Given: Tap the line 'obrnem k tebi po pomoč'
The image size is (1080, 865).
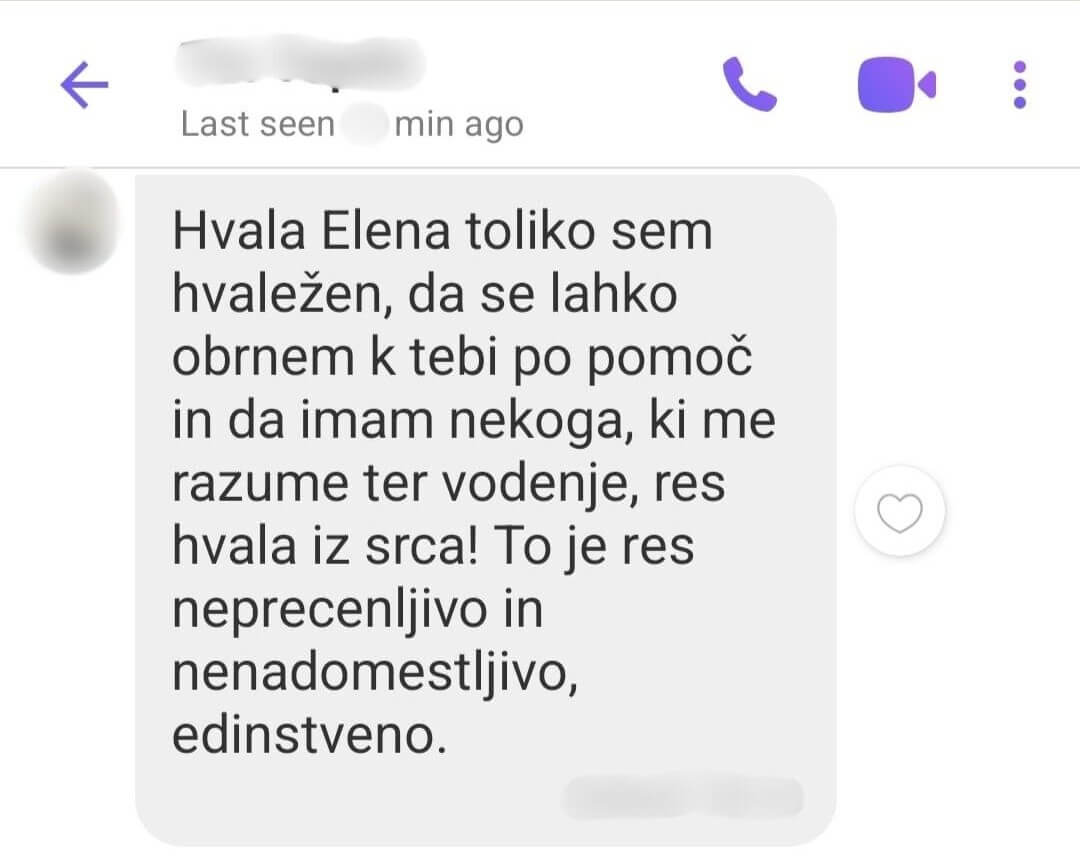Looking at the screenshot, I should coord(462,359).
